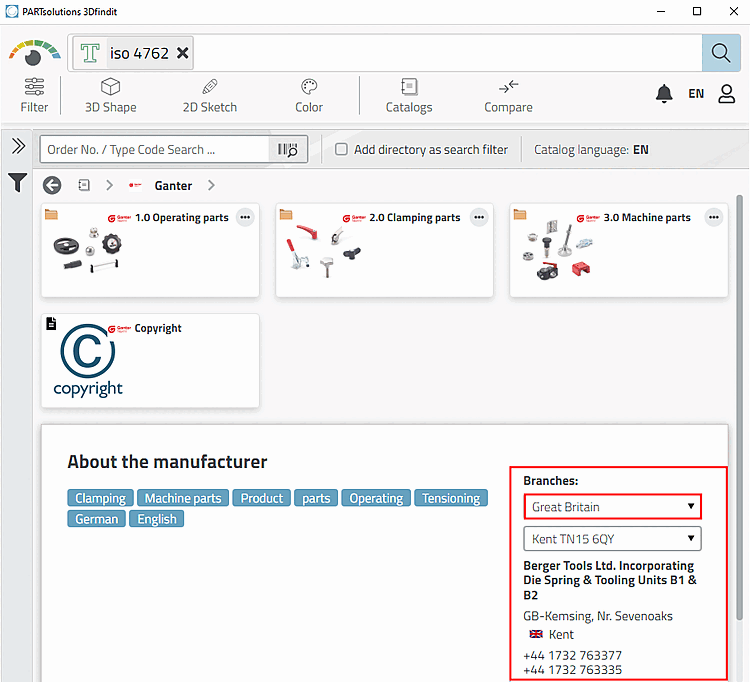Screen dimensions: 750x682
Task: Open the Great Britain country dropdown
Action: point(612,507)
